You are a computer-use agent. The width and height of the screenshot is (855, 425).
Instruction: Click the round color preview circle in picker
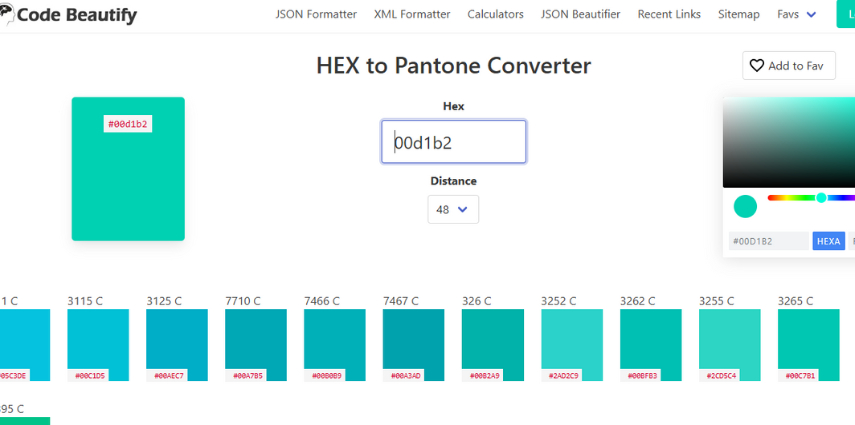click(x=745, y=207)
